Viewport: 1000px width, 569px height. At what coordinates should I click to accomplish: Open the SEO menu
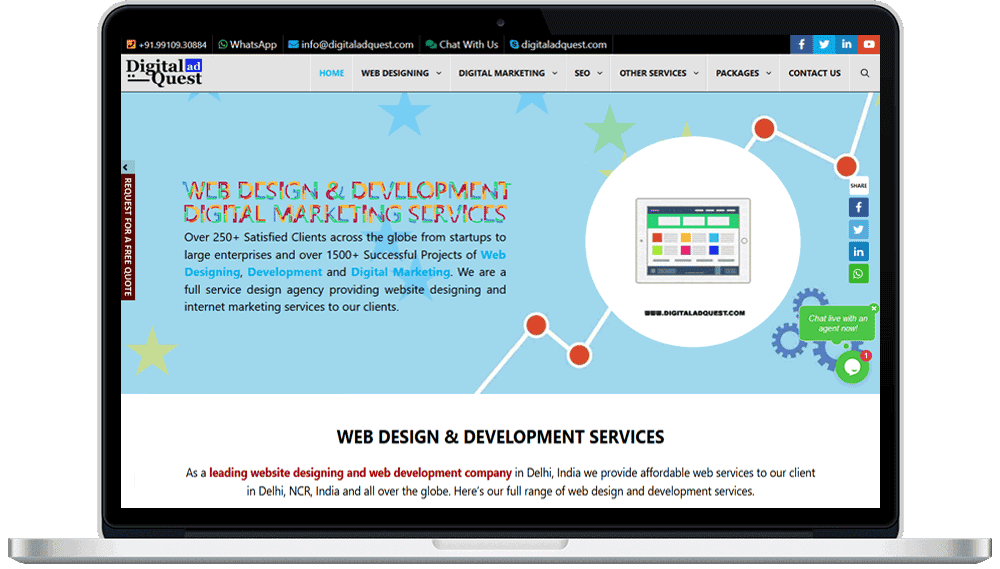(x=582, y=73)
